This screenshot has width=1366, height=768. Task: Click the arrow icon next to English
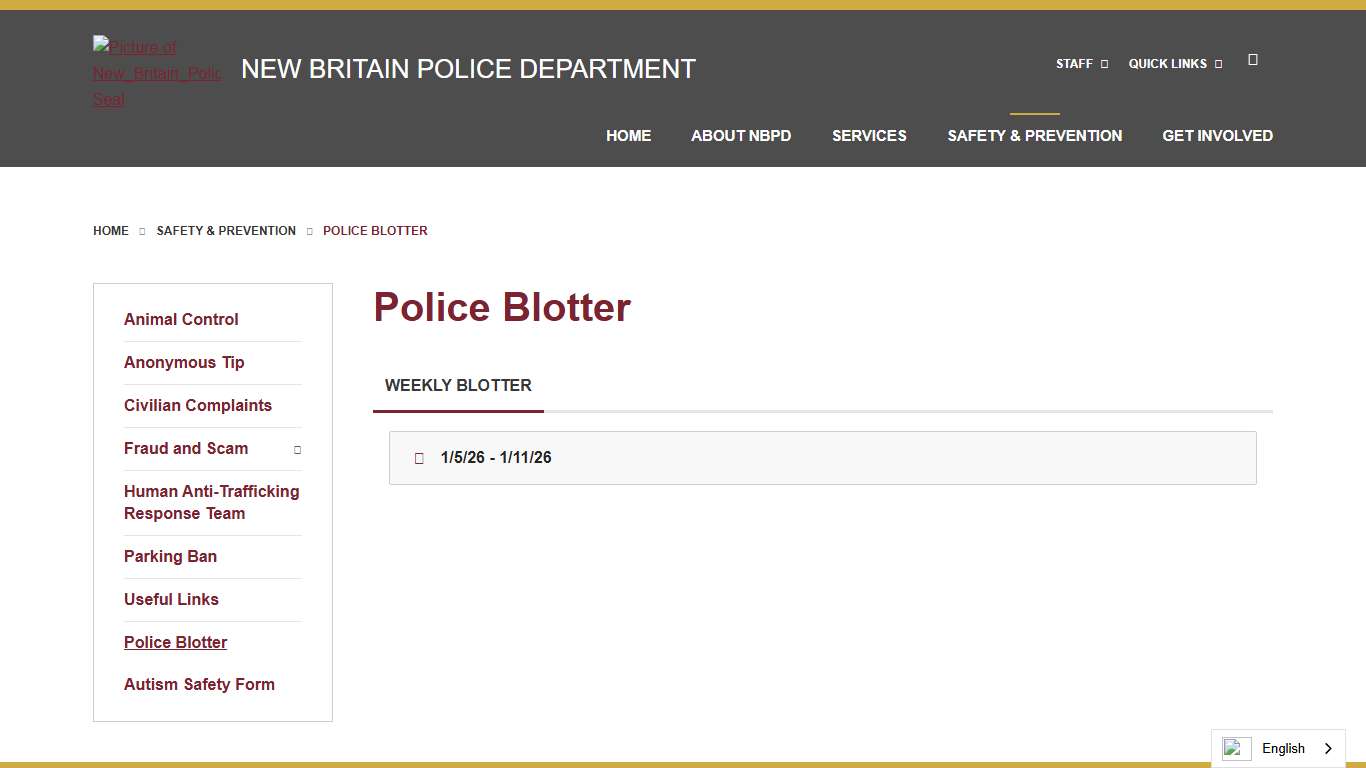coord(1331,748)
